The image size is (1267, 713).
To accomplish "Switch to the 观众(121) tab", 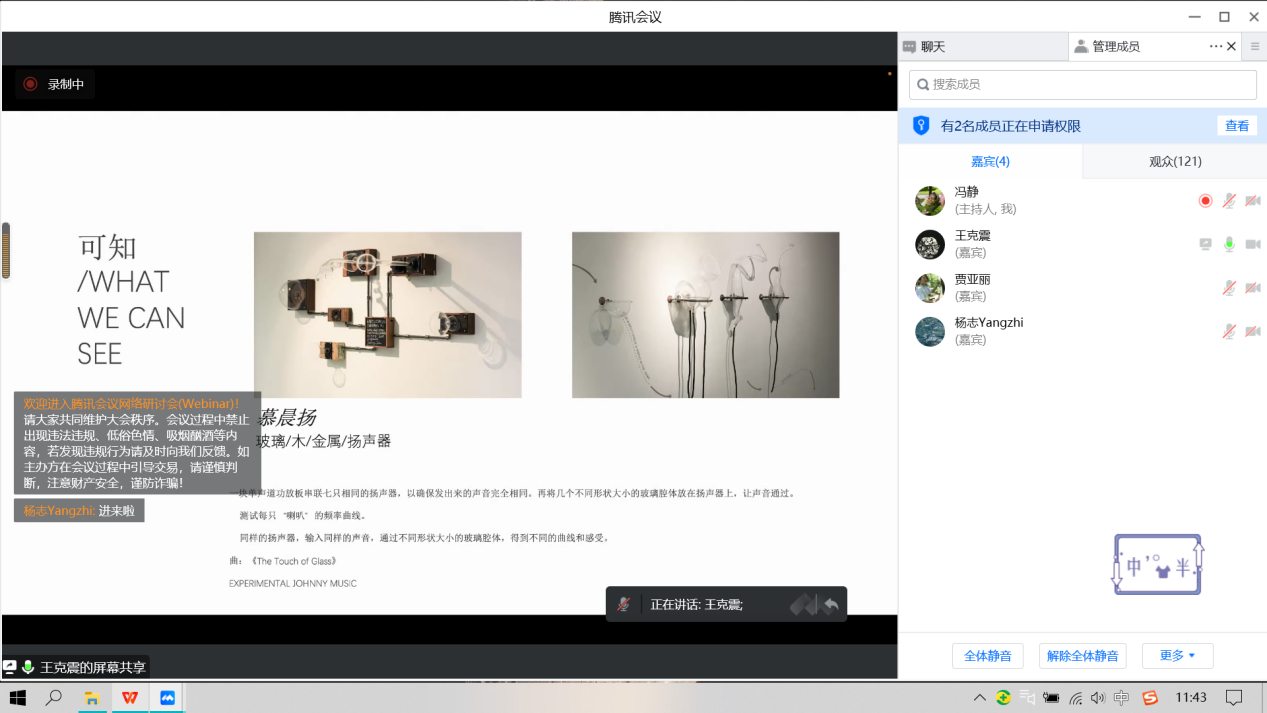I will point(1174,161).
